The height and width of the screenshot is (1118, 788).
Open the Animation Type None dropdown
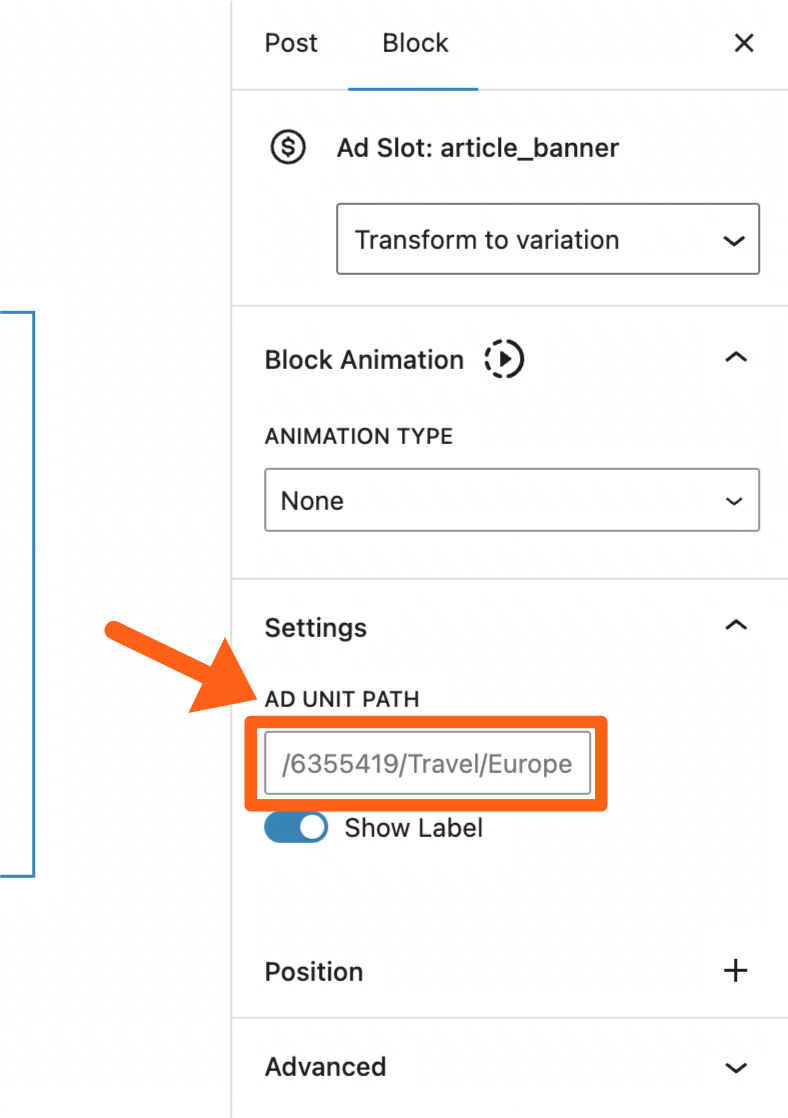coord(512,500)
